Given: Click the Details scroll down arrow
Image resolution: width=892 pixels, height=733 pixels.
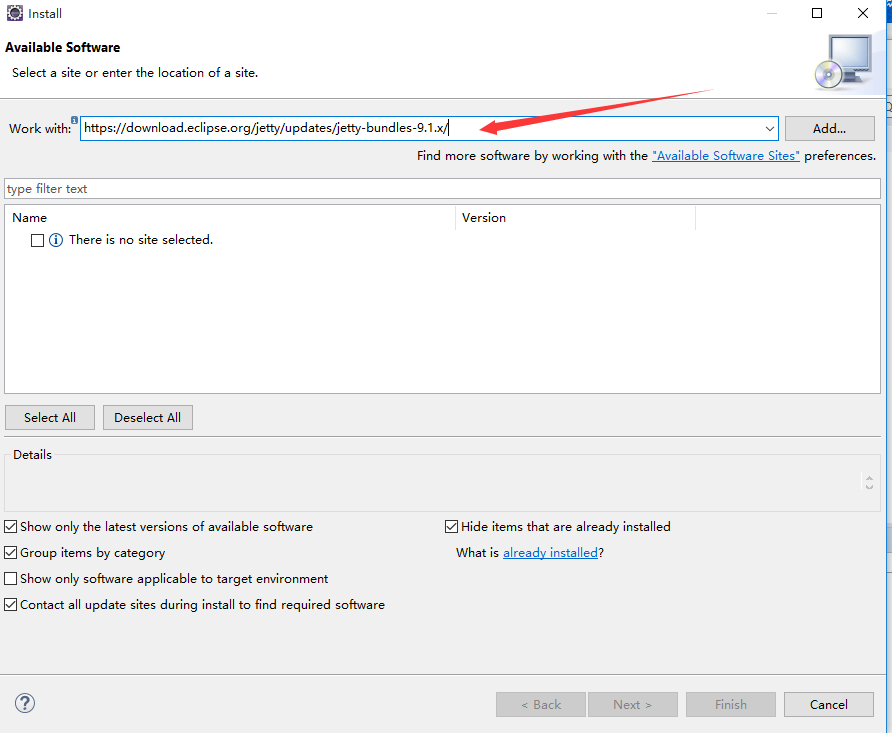Looking at the screenshot, I should tap(869, 486).
